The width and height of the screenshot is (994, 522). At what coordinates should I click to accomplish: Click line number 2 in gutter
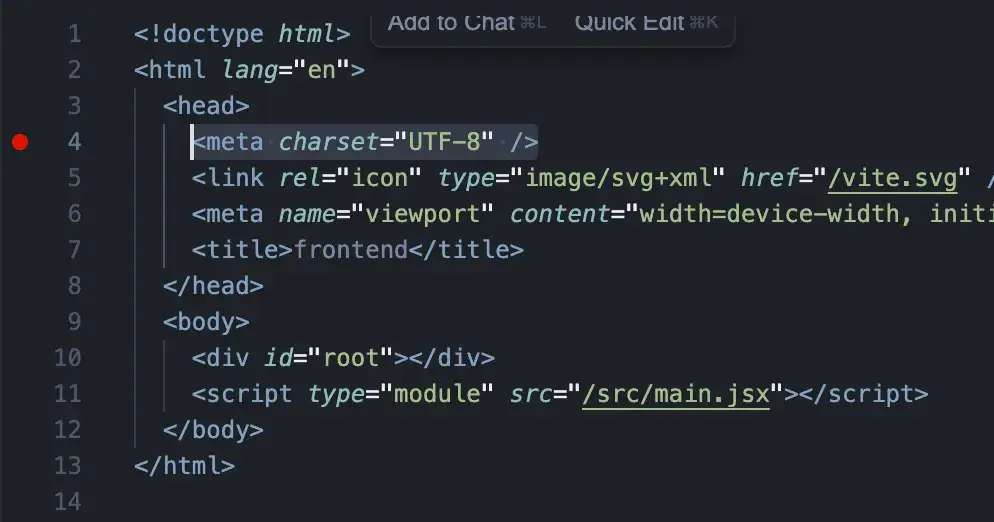(75, 70)
